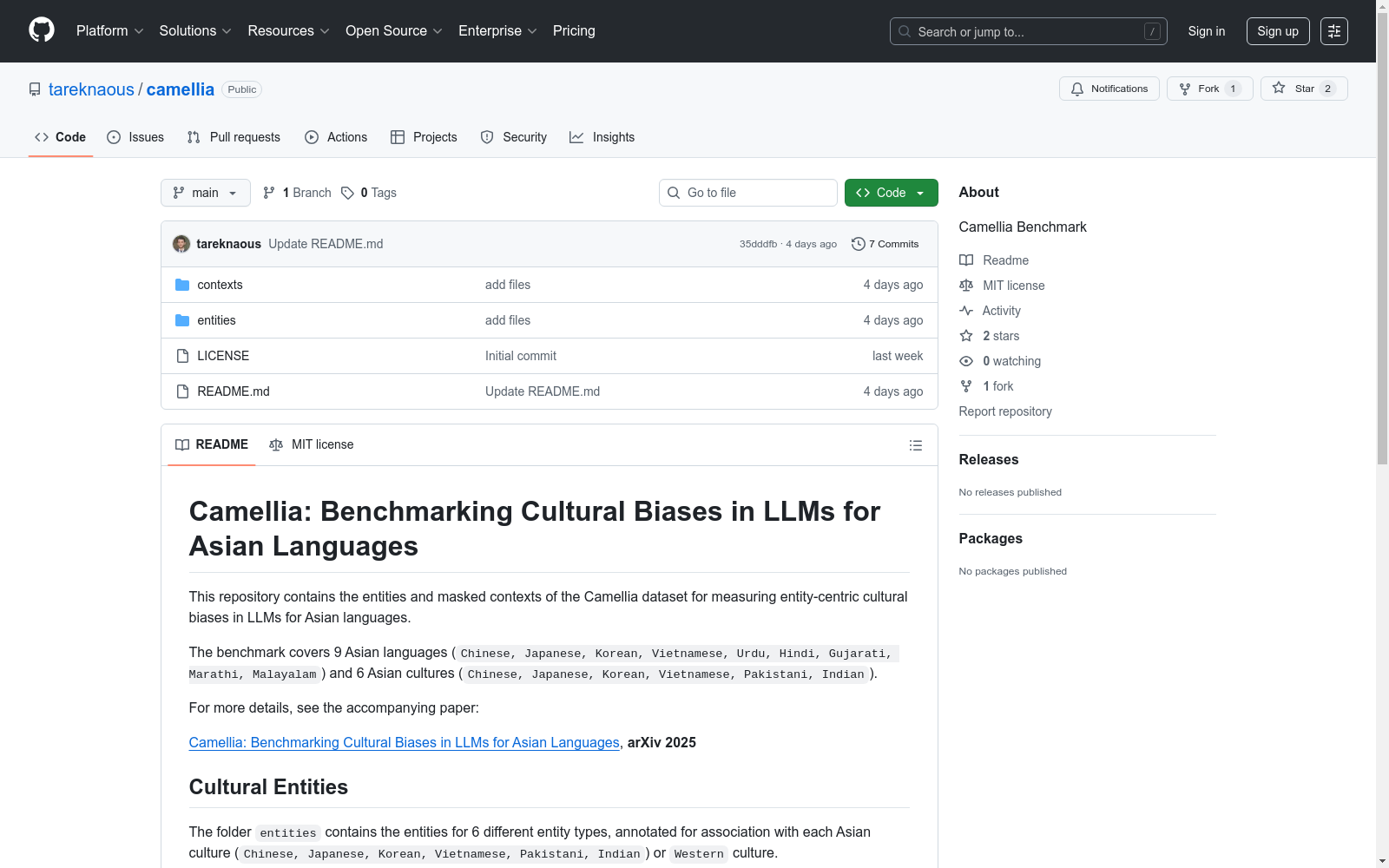Click the Notifications button

(x=1109, y=89)
